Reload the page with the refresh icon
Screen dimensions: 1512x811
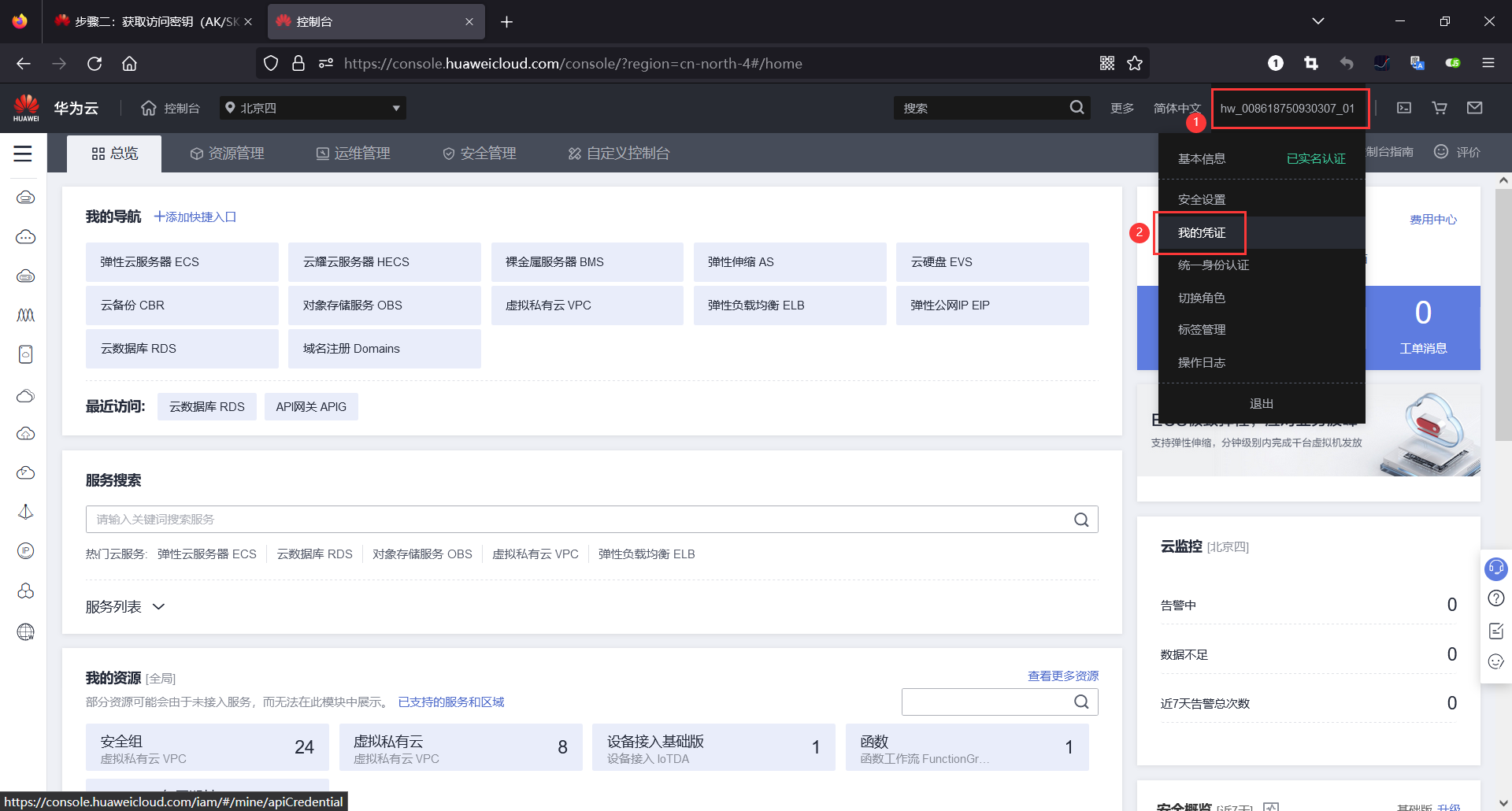[x=94, y=64]
